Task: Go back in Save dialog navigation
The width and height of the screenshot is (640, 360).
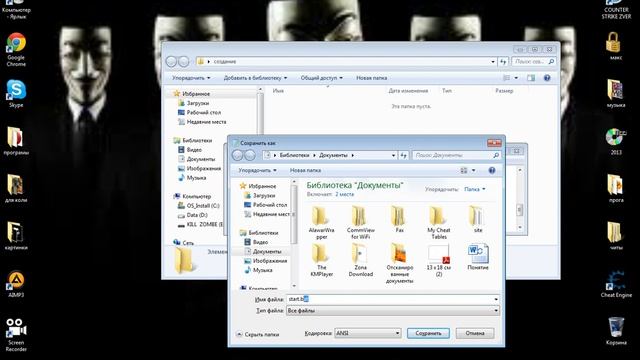Action: 238,155
